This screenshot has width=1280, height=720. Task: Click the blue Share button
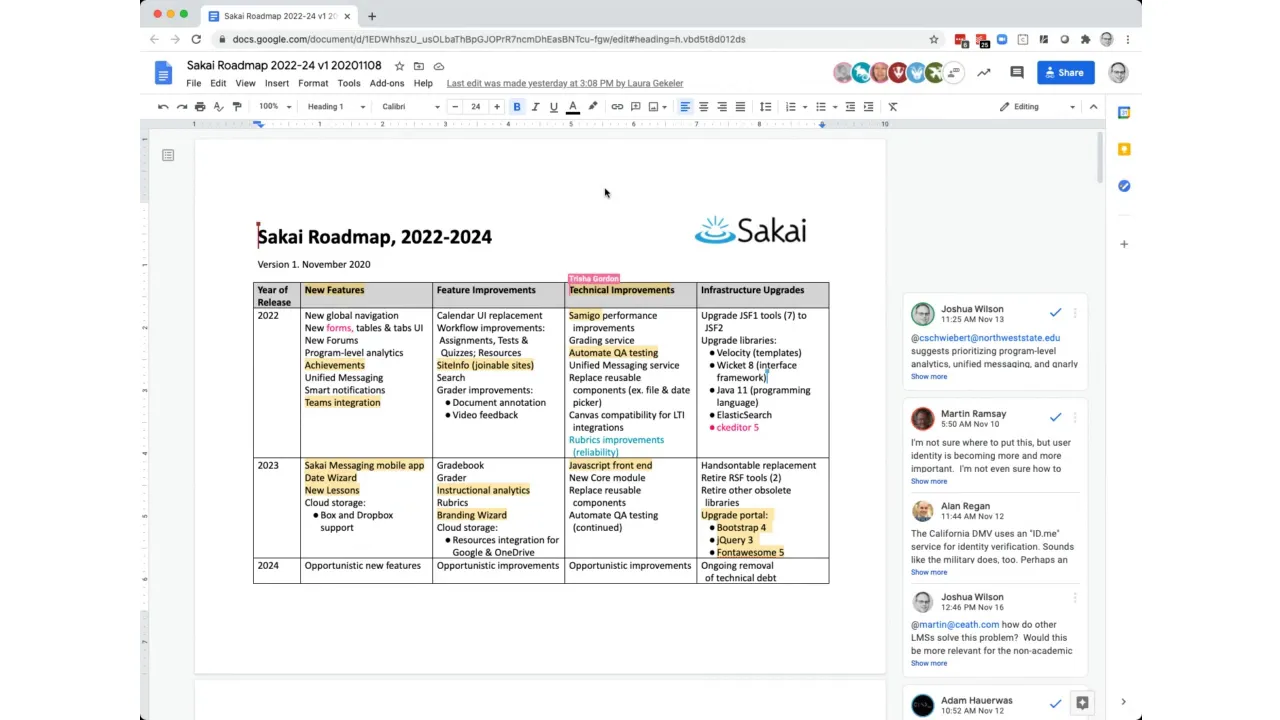1066,72
